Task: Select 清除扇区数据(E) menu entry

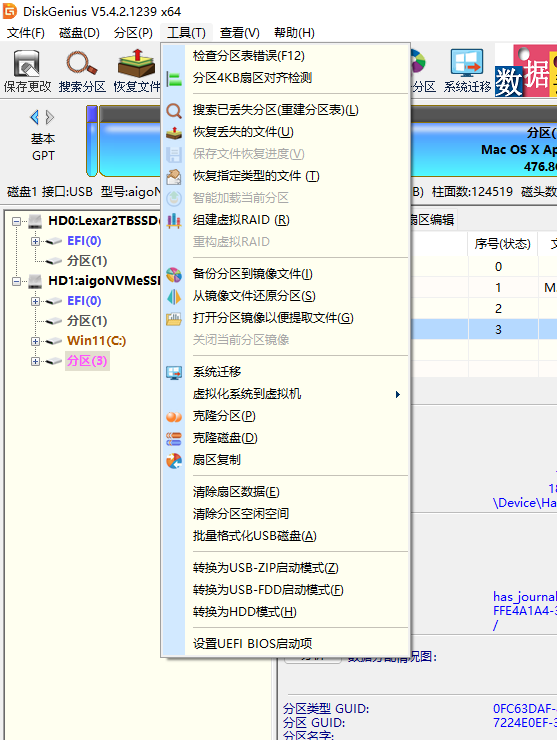Action: click(x=285, y=492)
